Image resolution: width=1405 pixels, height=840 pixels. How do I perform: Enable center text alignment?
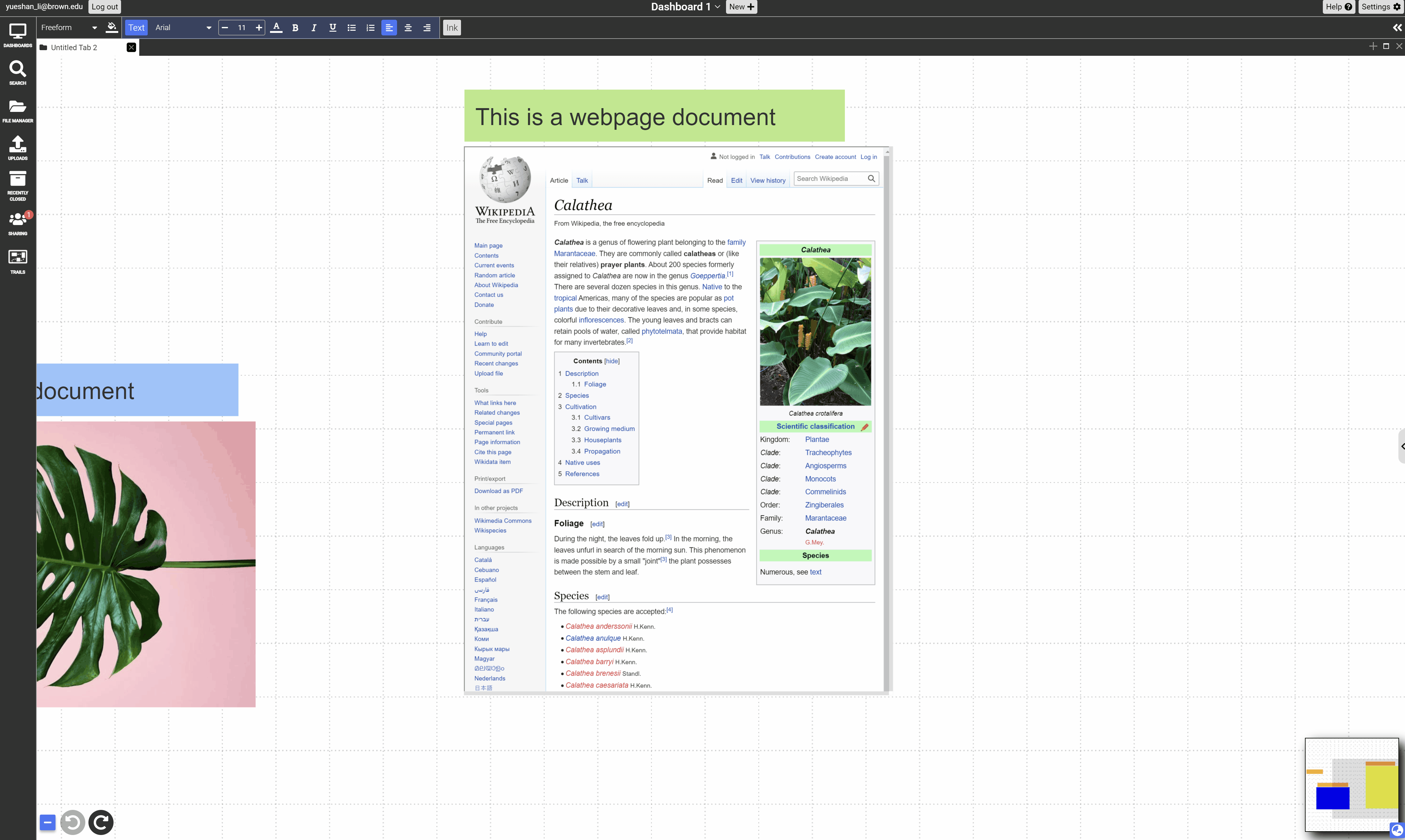coord(408,27)
